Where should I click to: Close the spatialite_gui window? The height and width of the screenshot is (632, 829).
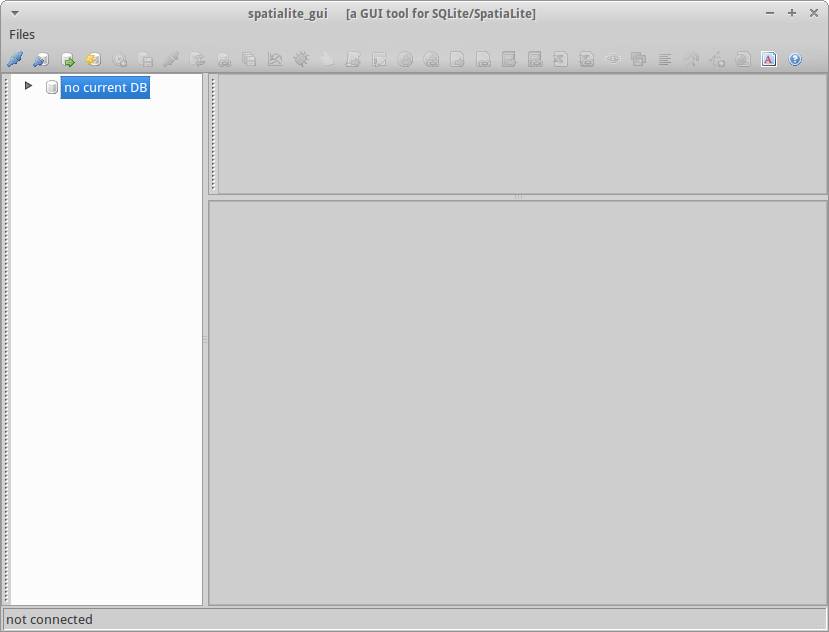click(814, 13)
